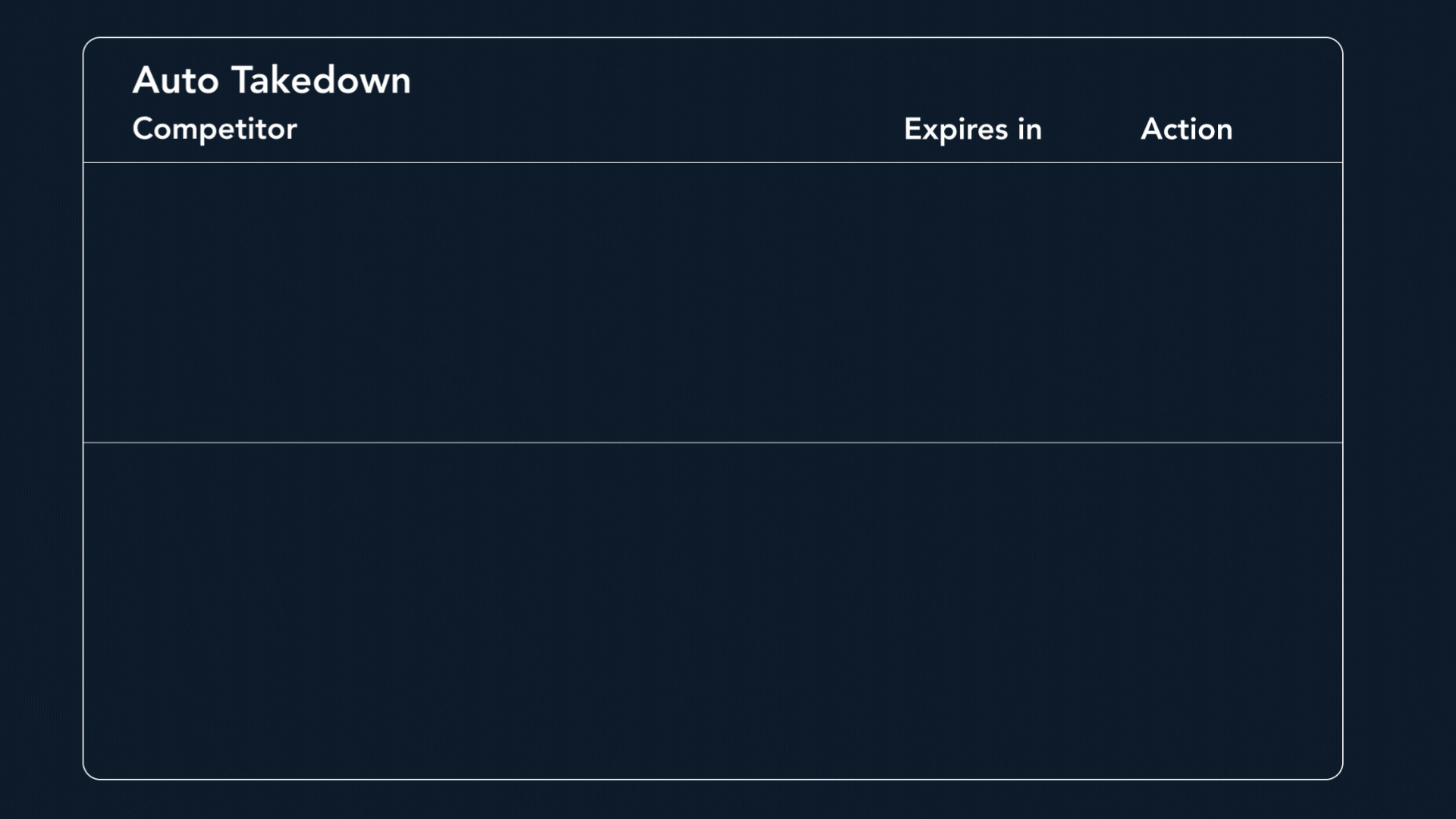This screenshot has width=1456, height=819.
Task: Click the first row's Action cell
Action: [x=1186, y=302]
